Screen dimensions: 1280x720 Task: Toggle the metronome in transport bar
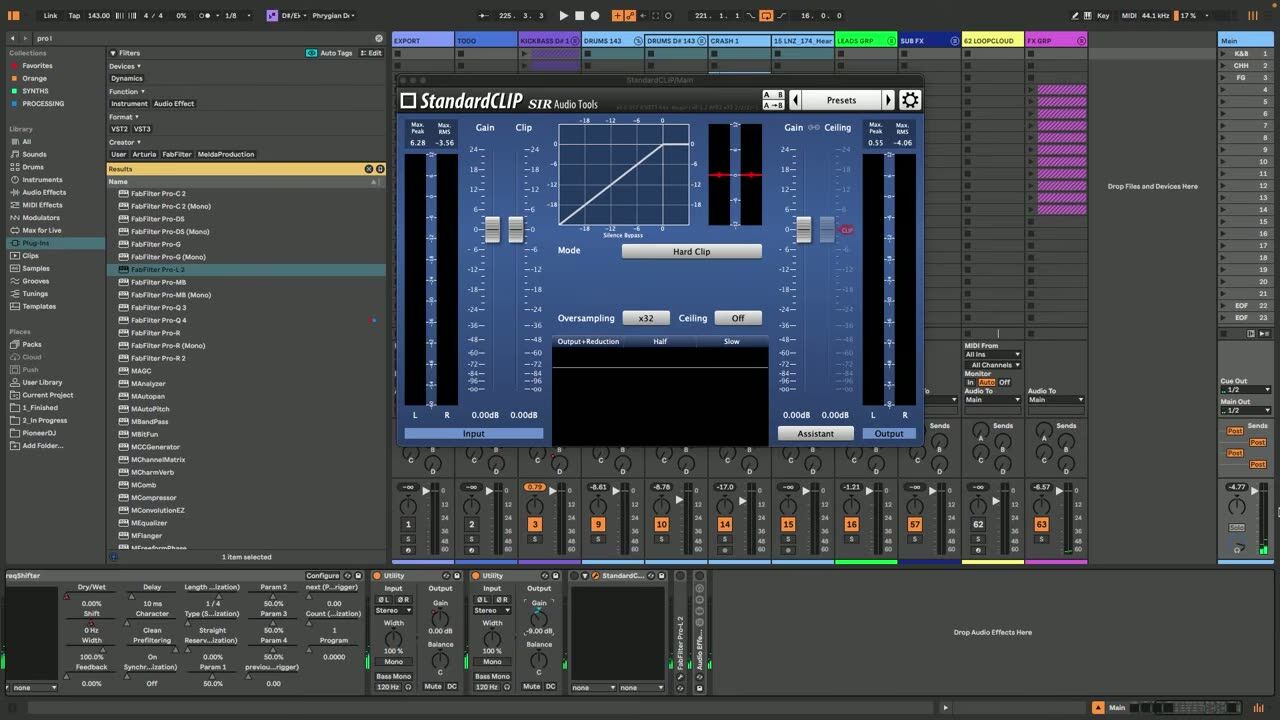point(206,16)
